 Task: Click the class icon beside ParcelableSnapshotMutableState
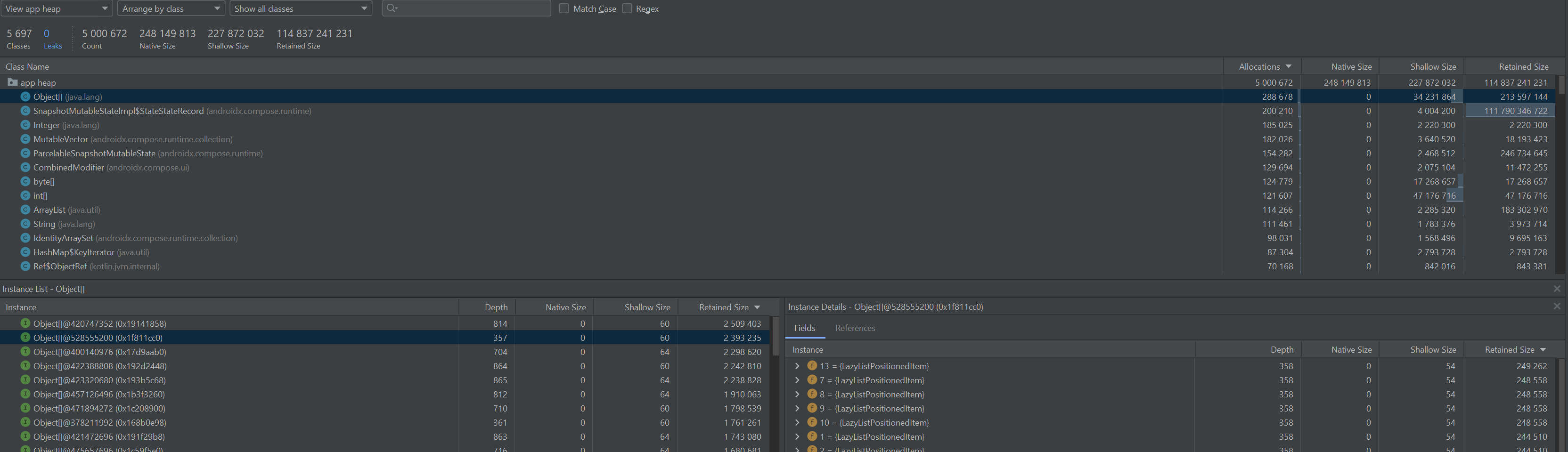tap(25, 153)
